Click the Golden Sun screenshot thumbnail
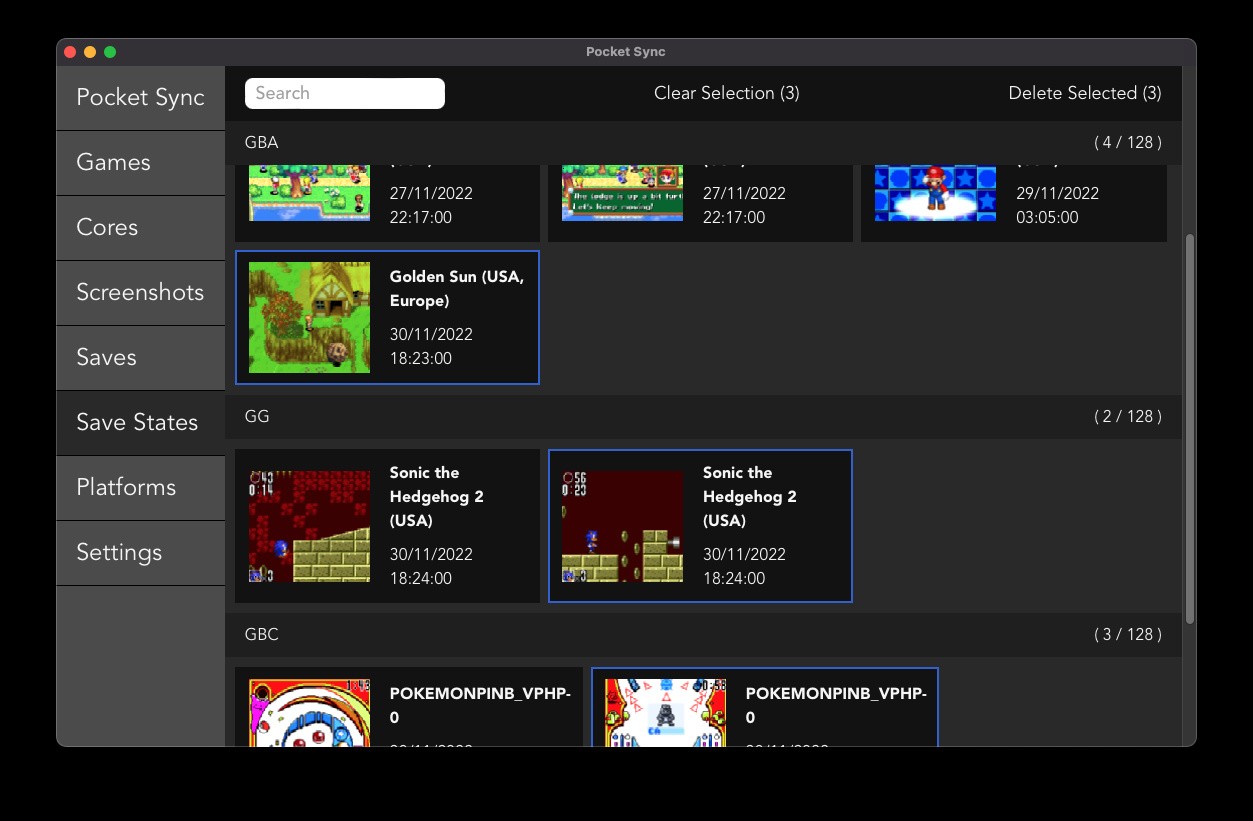Viewport: 1253px width, 821px height. [309, 318]
